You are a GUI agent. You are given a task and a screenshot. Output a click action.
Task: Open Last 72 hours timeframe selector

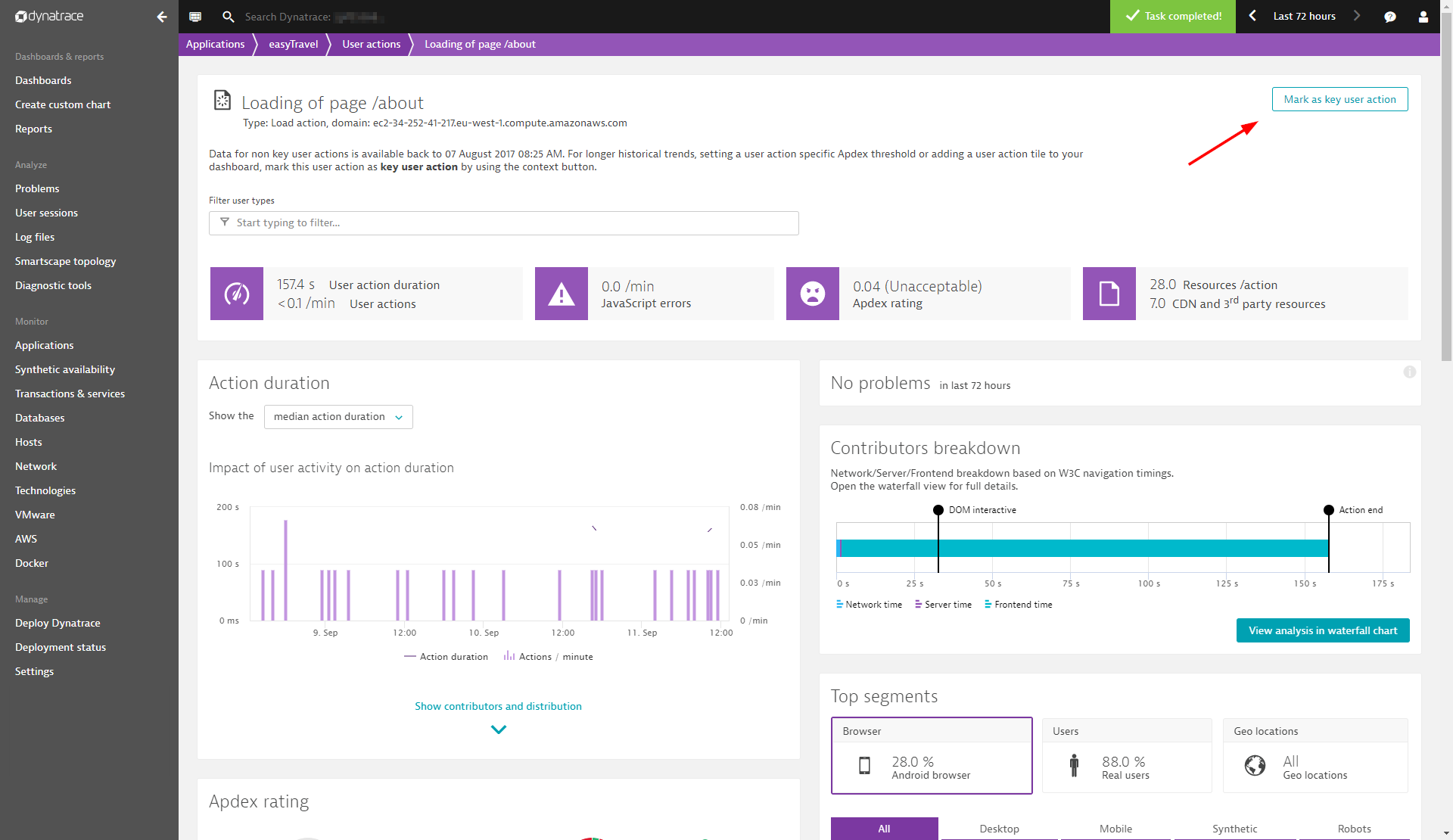click(x=1304, y=16)
